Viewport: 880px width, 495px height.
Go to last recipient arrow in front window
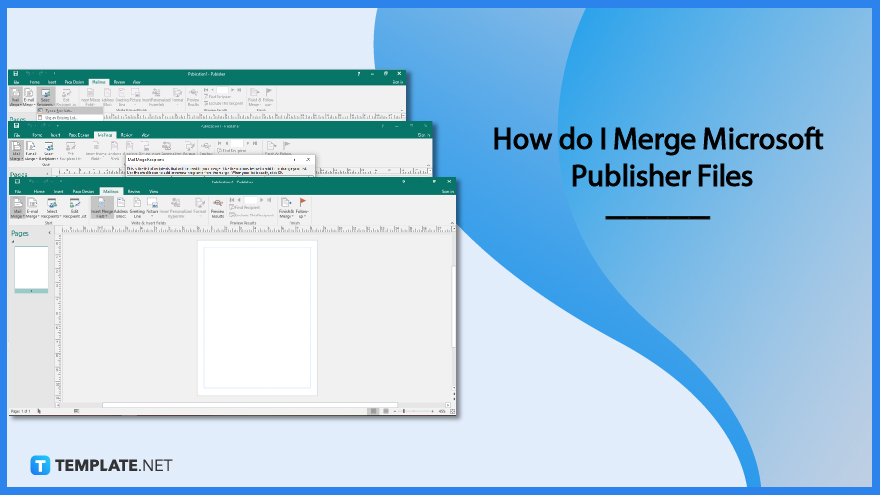point(269,200)
